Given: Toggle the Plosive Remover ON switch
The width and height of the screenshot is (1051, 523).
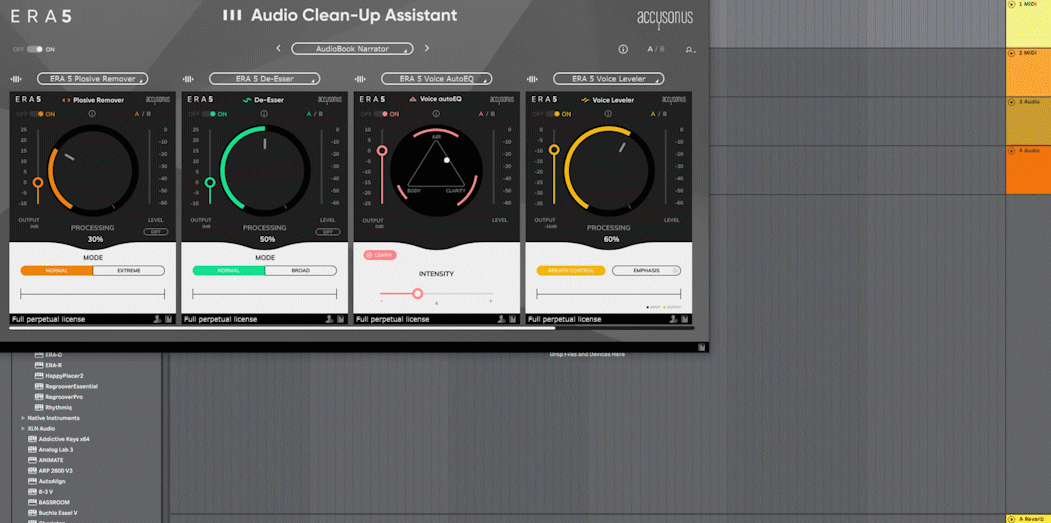Looking at the screenshot, I should (x=38, y=114).
